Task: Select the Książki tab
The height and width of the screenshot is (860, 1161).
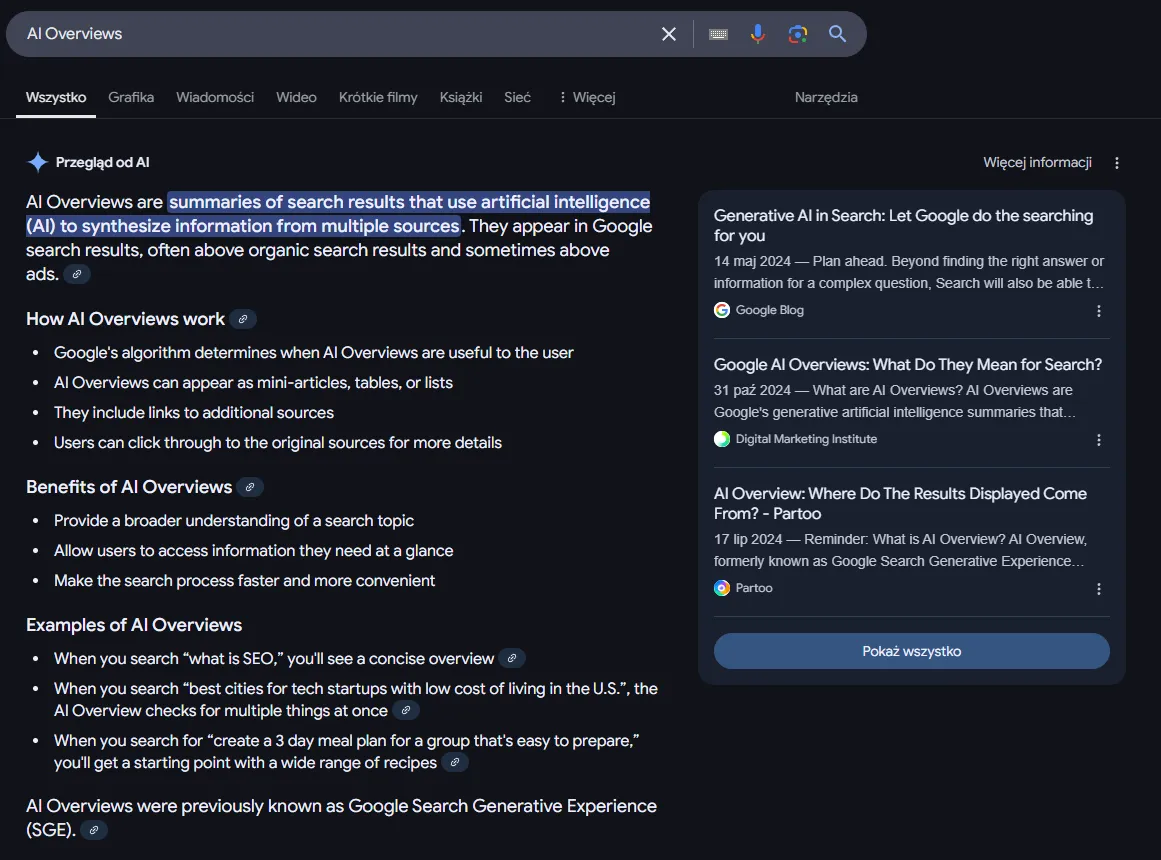Action: (461, 98)
